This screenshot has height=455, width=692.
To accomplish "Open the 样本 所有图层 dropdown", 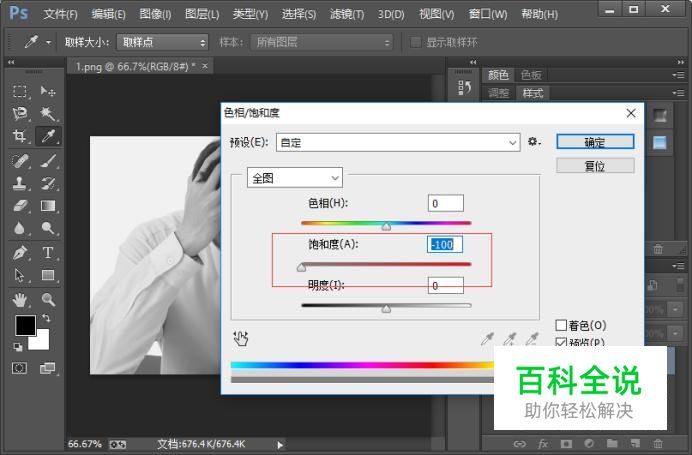I will [322, 42].
